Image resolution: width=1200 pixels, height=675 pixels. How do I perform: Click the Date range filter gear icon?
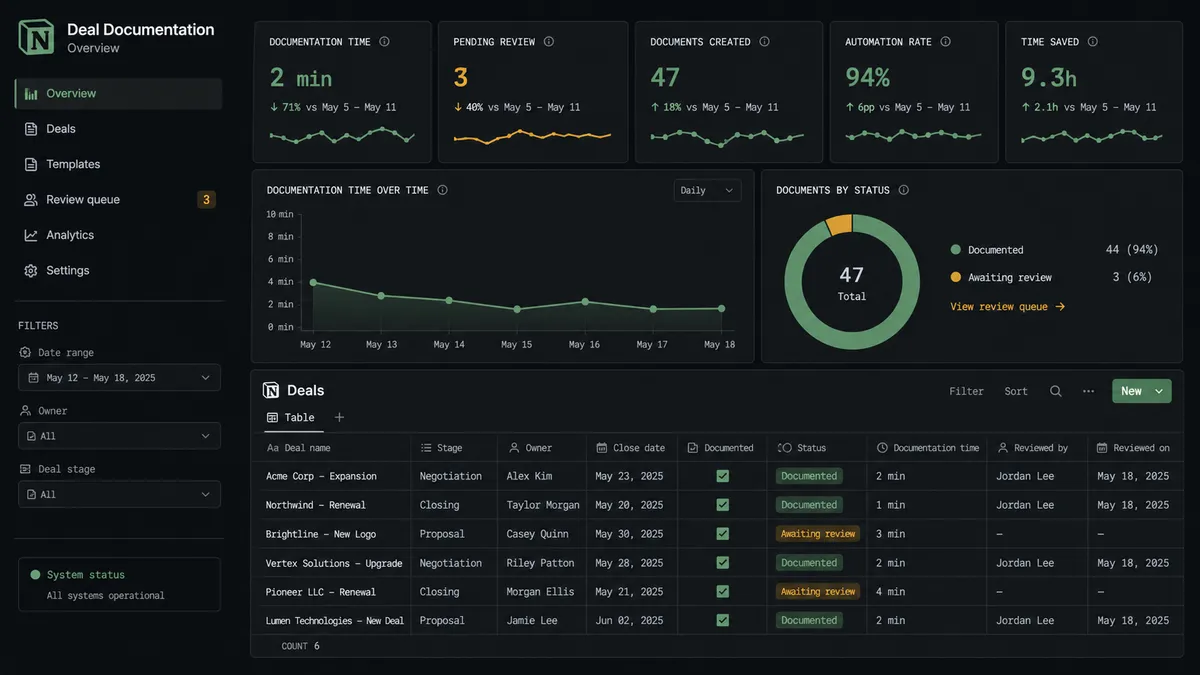click(25, 352)
